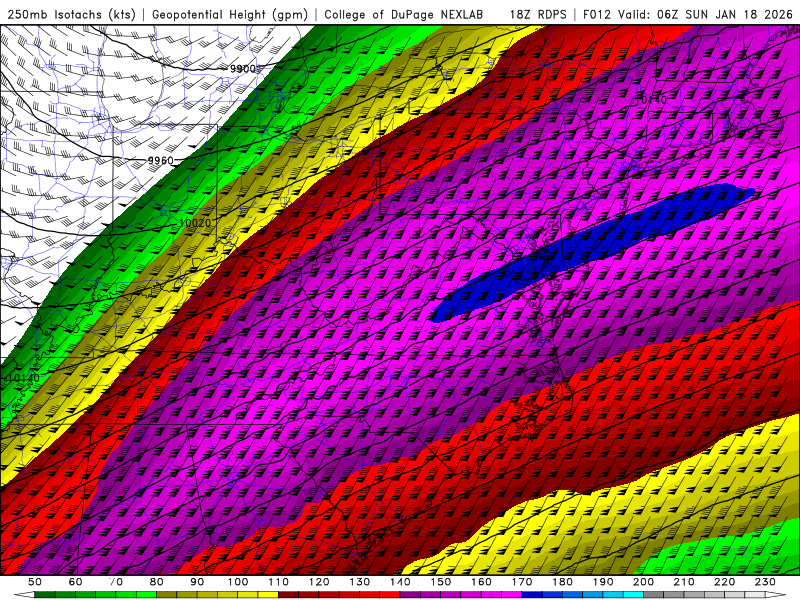Click the colorbar label 230

coord(765,582)
